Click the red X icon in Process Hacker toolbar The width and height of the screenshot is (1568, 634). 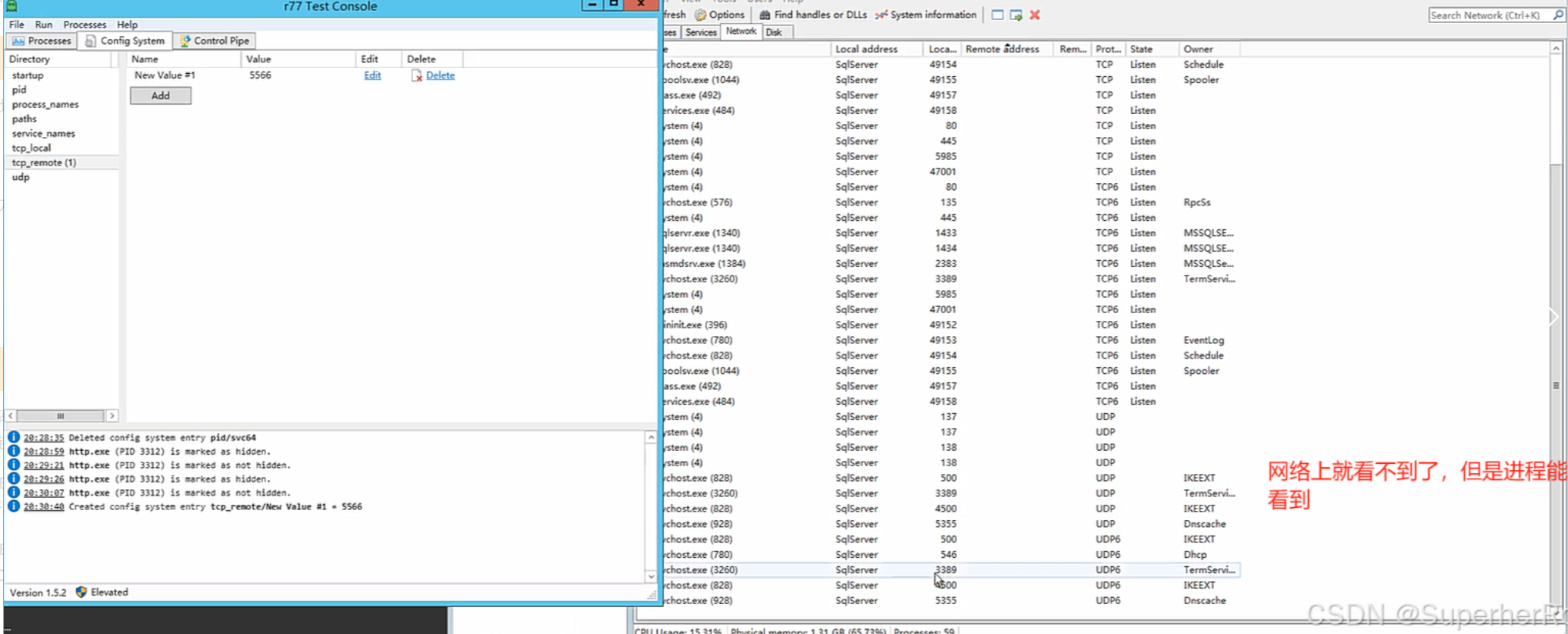tap(1035, 15)
